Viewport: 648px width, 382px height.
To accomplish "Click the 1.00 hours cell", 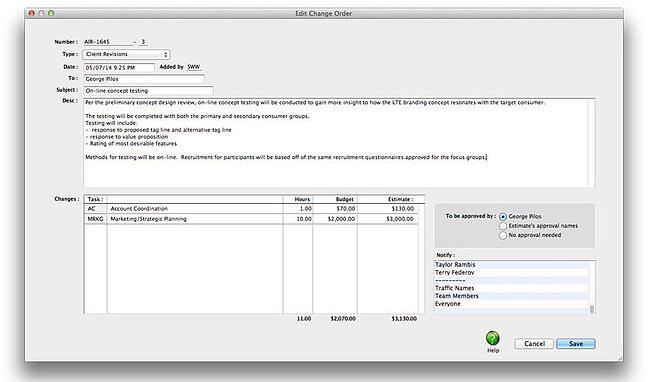I will click(298, 209).
